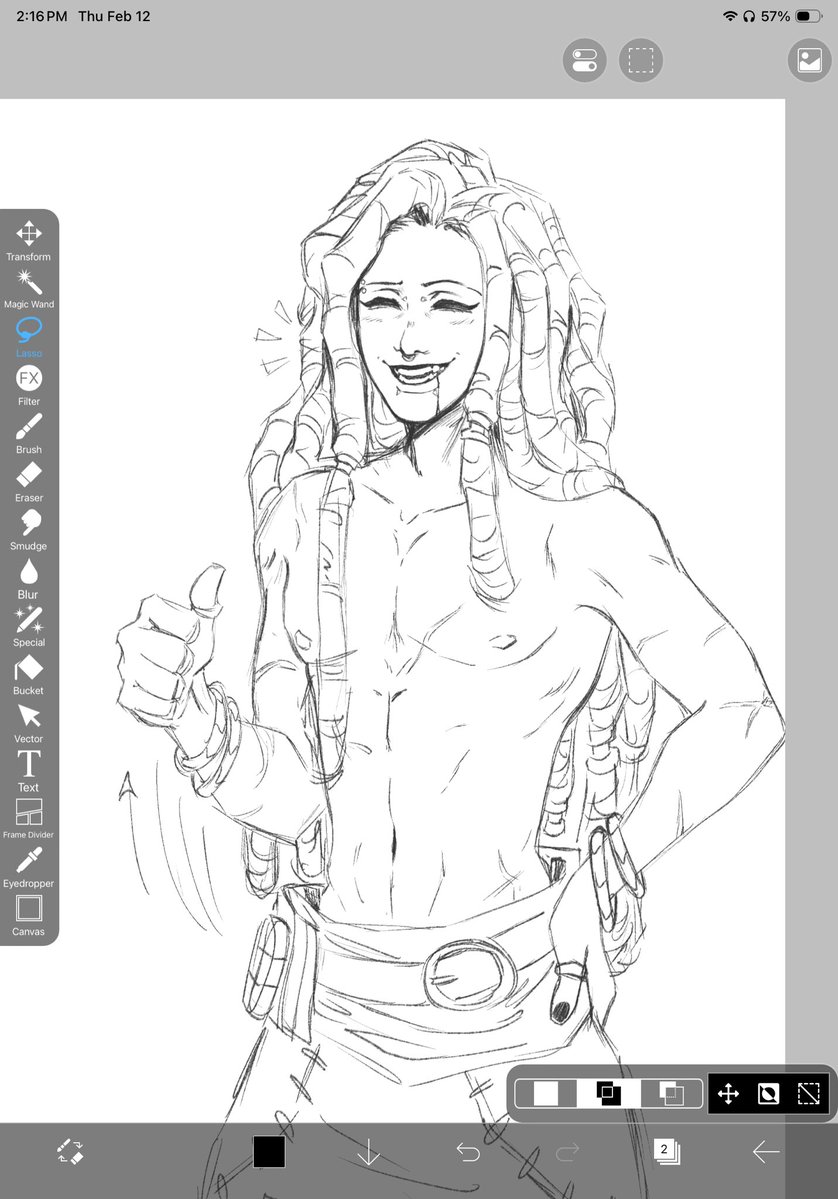Open the reference image window icon
This screenshot has width=838, height=1199.
[x=810, y=60]
